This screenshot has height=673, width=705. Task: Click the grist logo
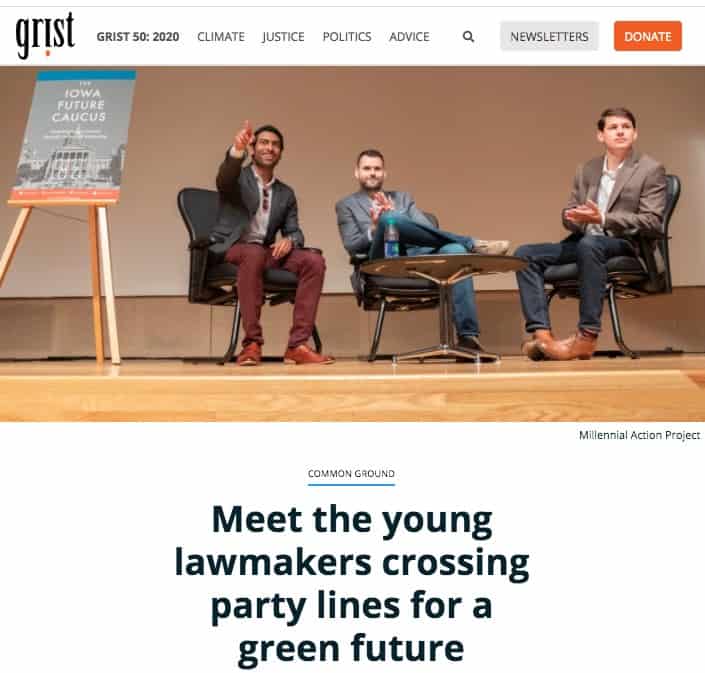point(45,35)
